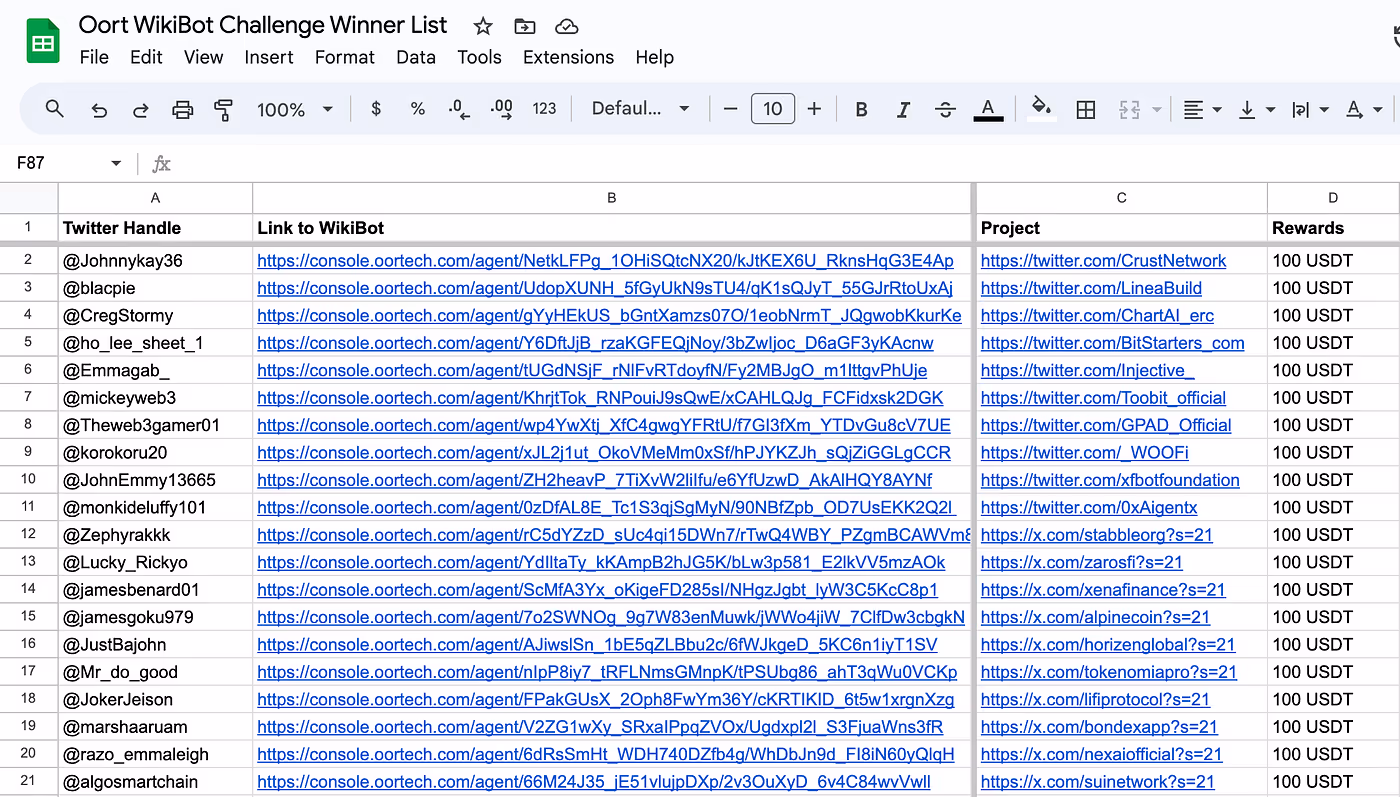Open the Default font dropdown
Image resolution: width=1400 pixels, height=797 pixels.
640,109
